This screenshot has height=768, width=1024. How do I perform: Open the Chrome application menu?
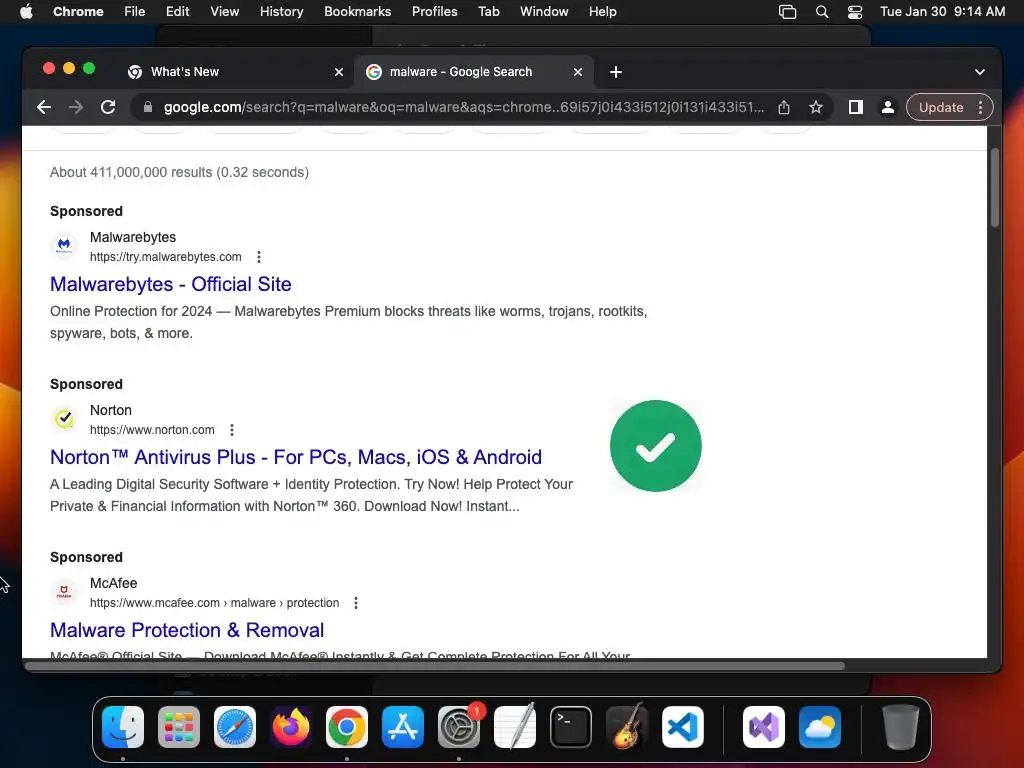point(78,11)
